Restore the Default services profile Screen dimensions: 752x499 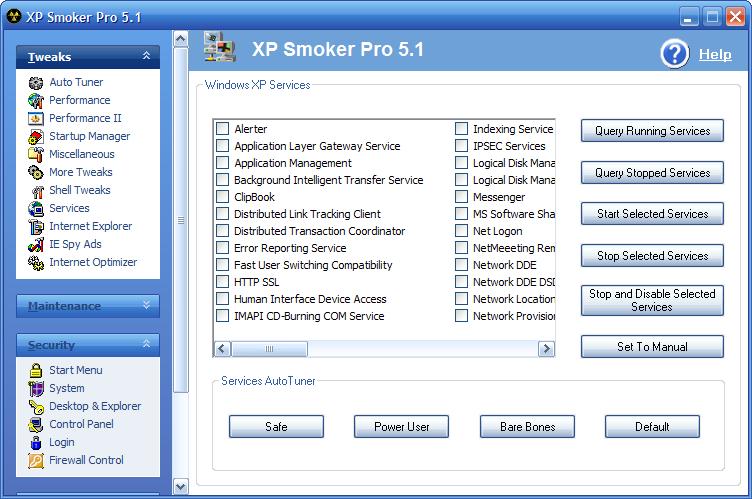tap(652, 427)
